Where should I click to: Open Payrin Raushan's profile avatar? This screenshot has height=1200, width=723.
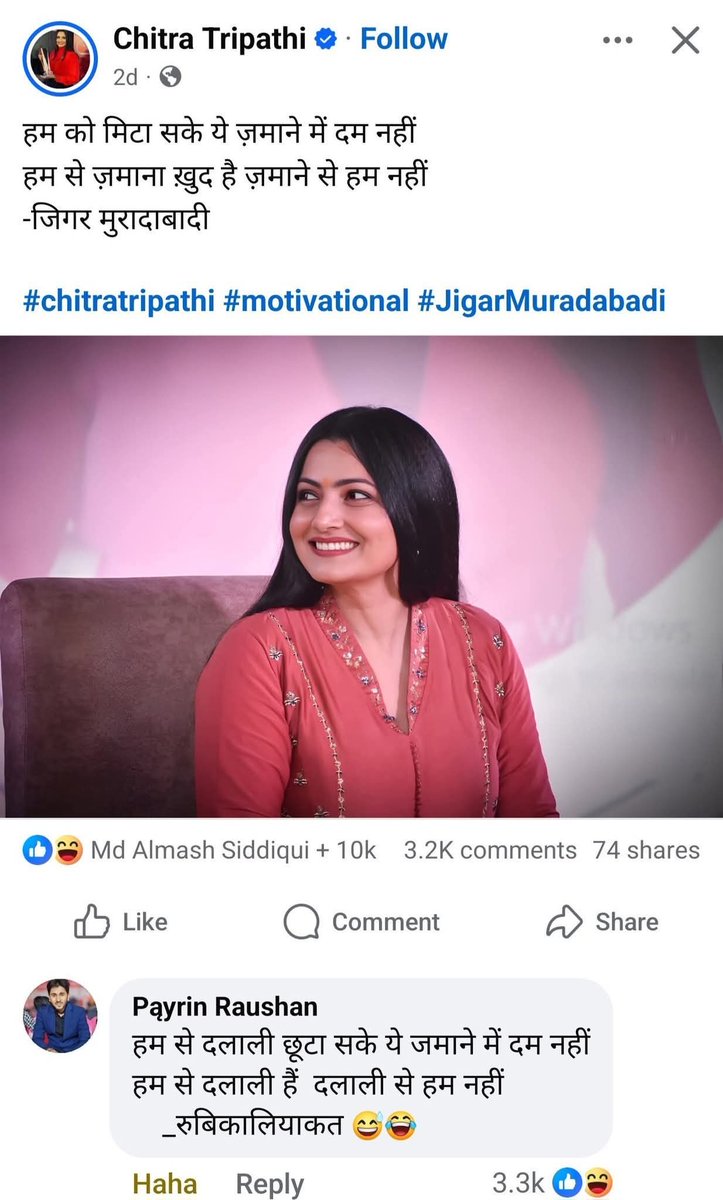(x=60, y=1015)
